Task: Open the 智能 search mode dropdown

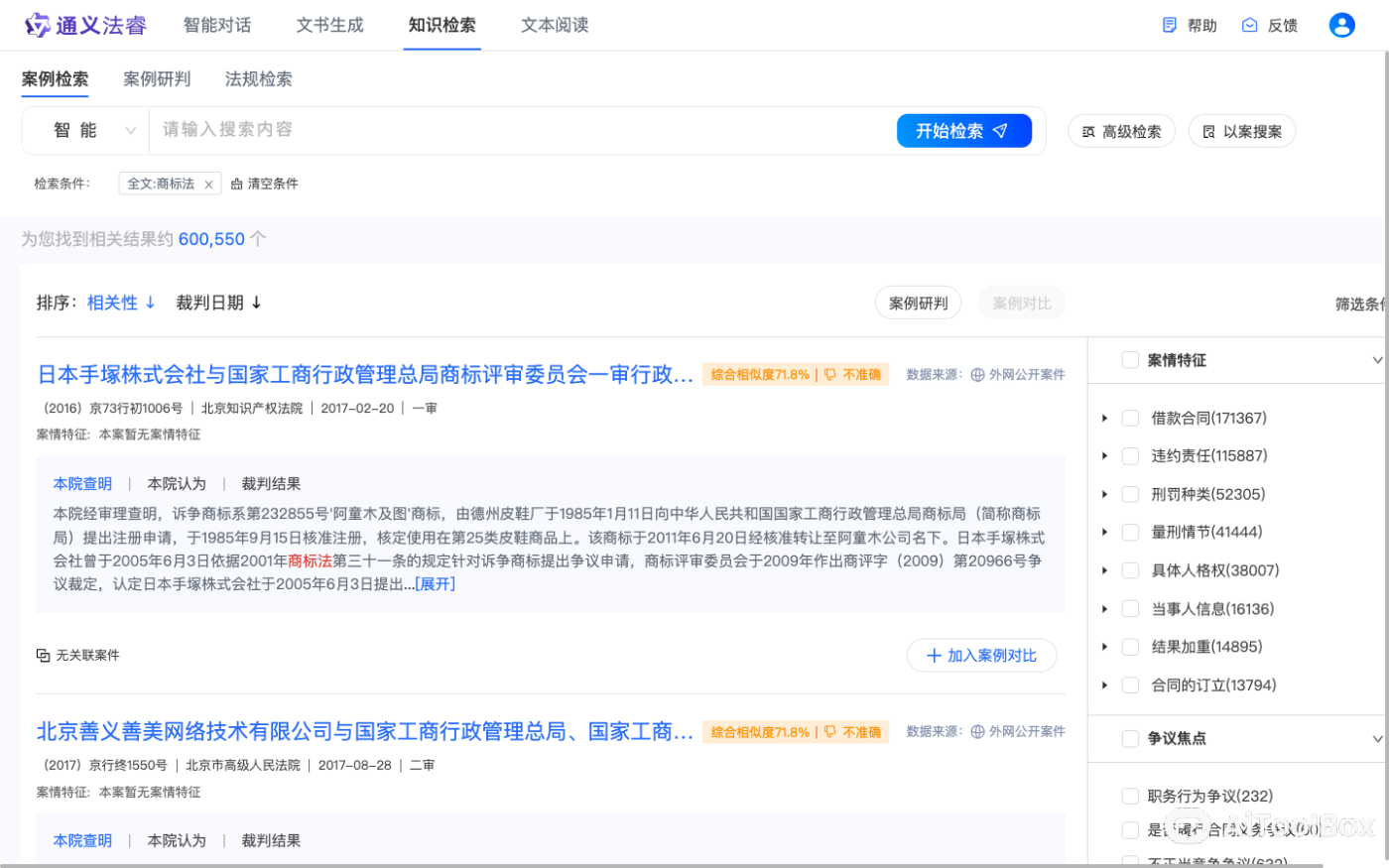Action: (x=85, y=130)
